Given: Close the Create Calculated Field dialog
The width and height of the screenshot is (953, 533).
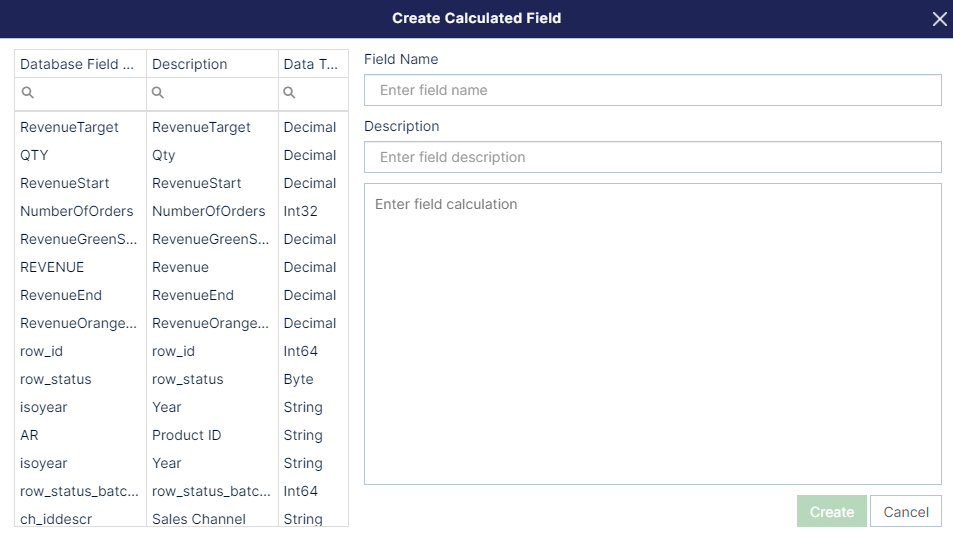Looking at the screenshot, I should (939, 19).
